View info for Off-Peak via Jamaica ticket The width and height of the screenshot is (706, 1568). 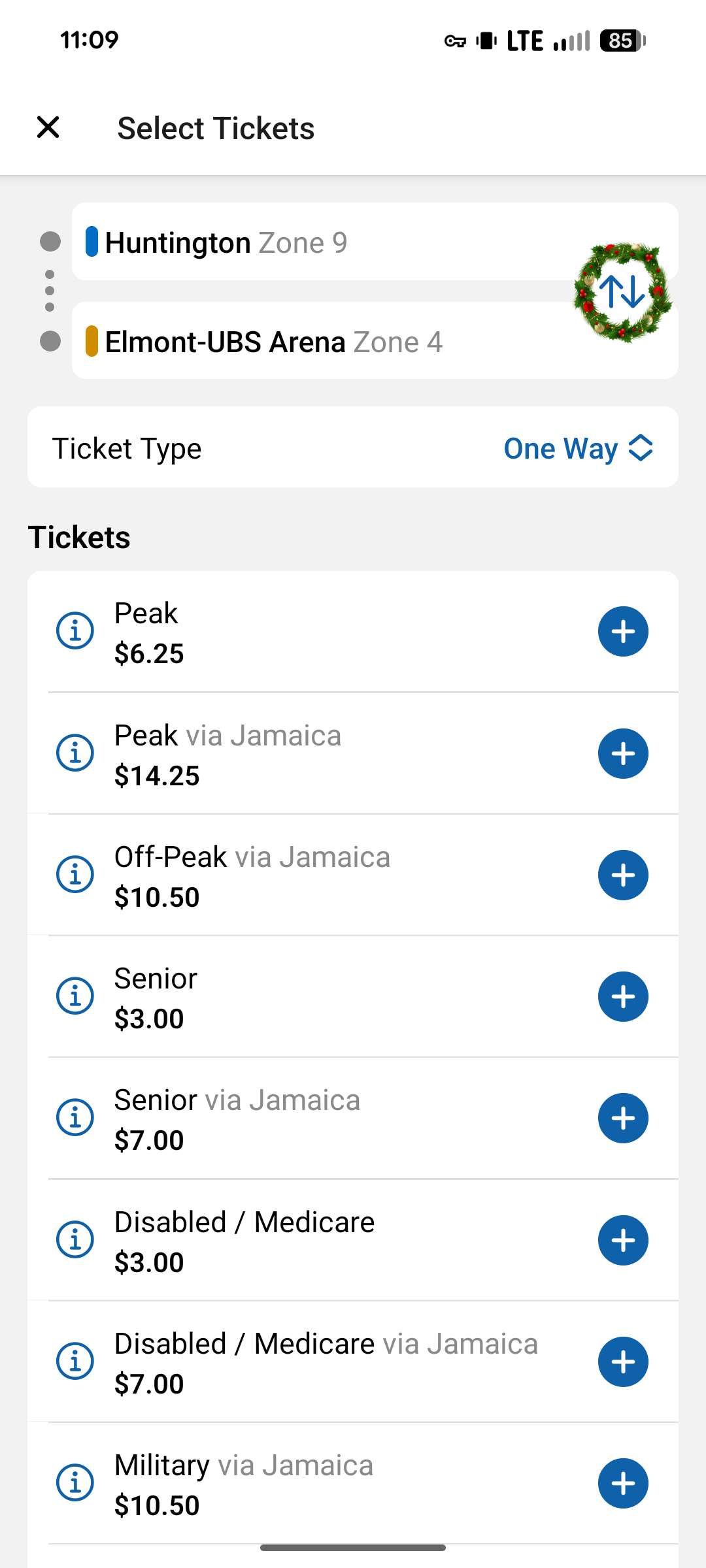[75, 875]
